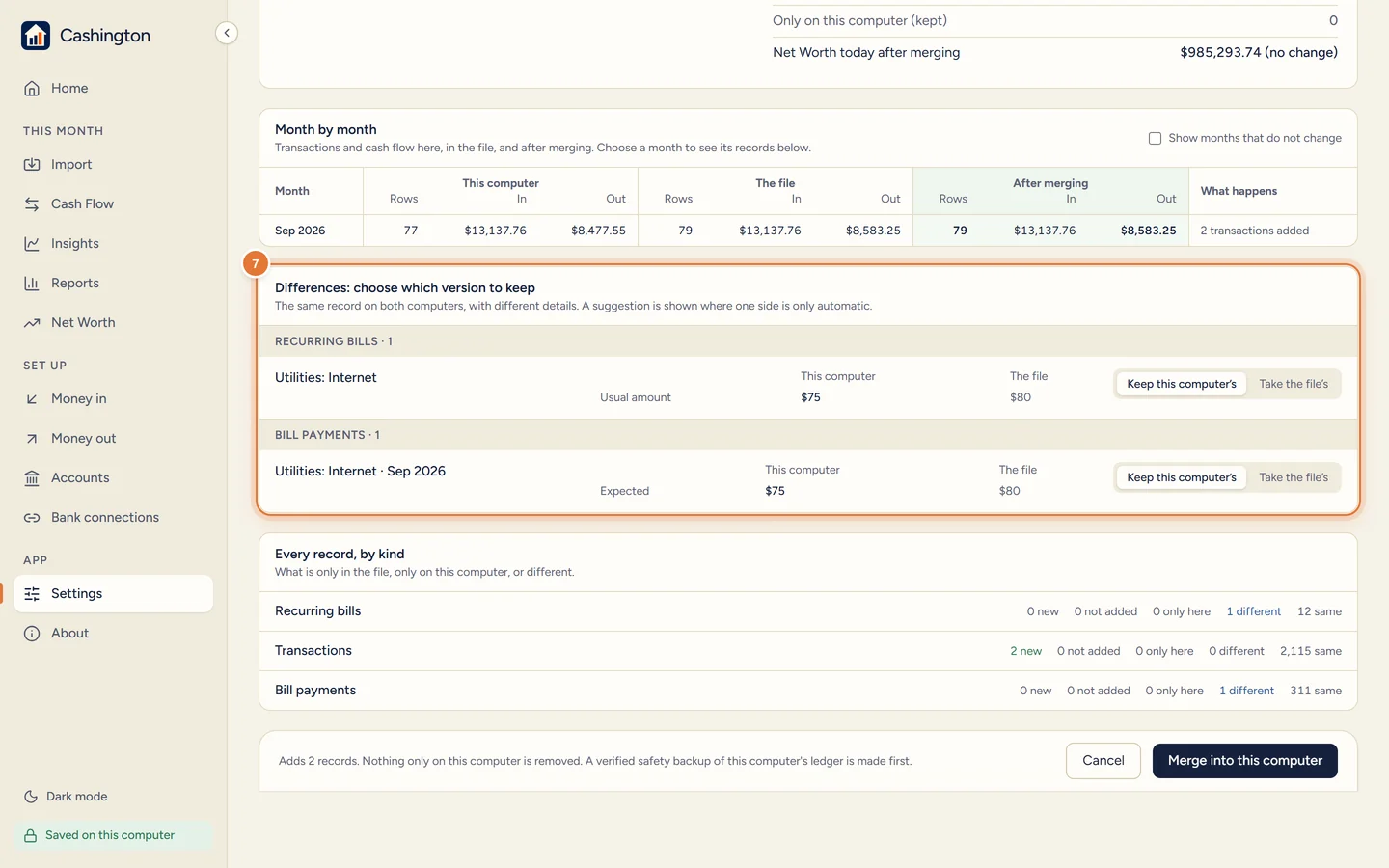Click the BILL PAYMENTS · 1 group header
Viewport: 1389px width, 868px height.
click(808, 435)
